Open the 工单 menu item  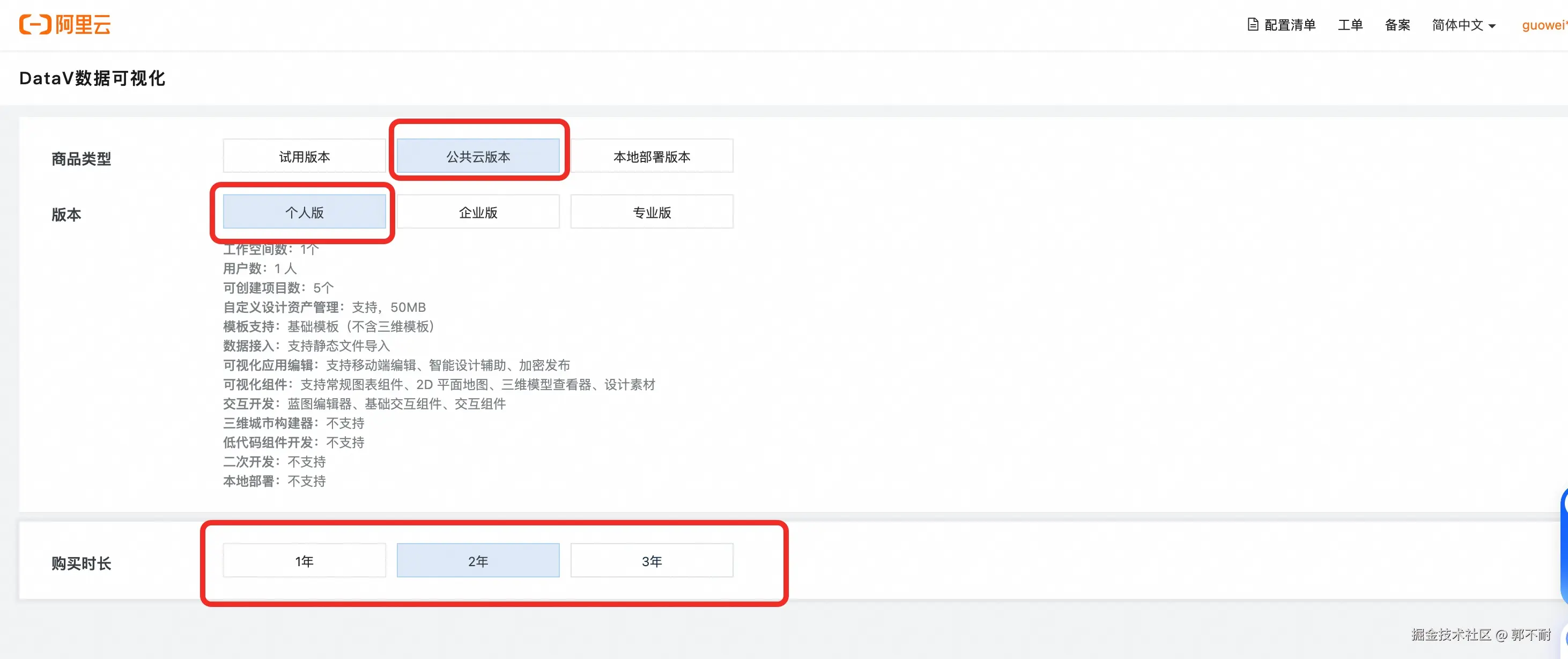[x=1350, y=25]
